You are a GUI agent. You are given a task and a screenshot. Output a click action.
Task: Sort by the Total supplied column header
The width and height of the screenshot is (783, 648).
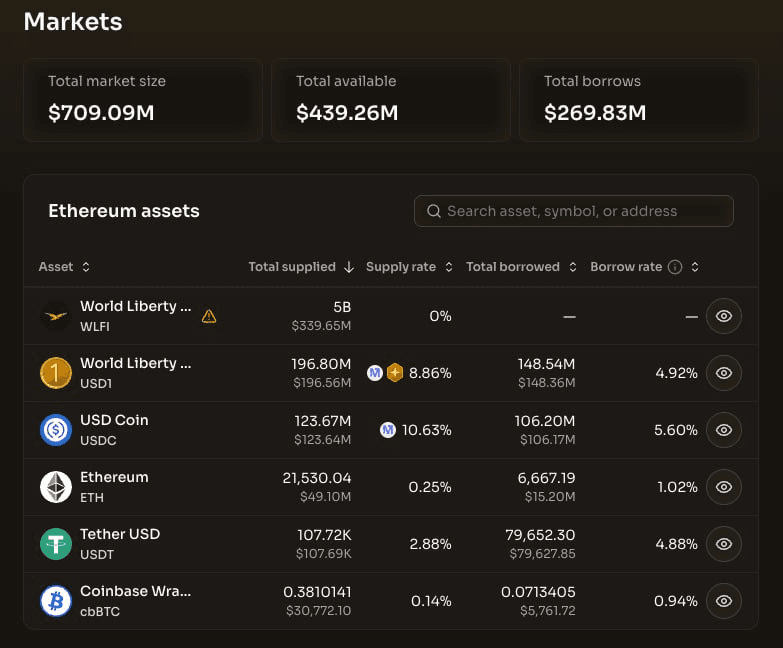(301, 267)
